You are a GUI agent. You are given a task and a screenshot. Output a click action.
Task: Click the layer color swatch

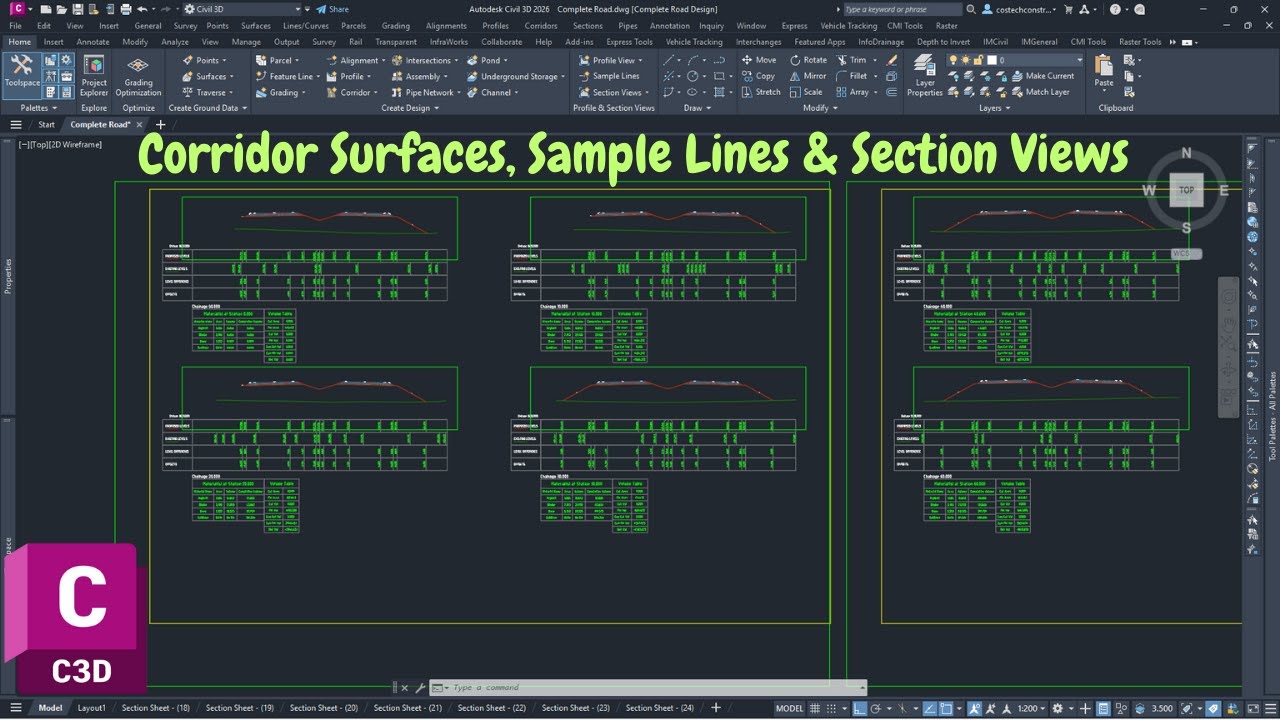[992, 60]
